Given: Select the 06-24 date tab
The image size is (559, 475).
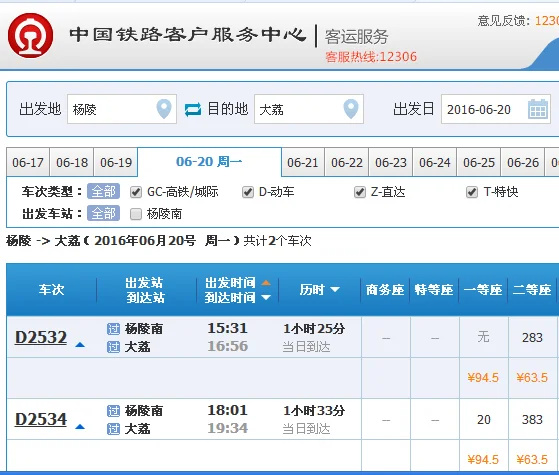Looking at the screenshot, I should pyautogui.click(x=435, y=162).
